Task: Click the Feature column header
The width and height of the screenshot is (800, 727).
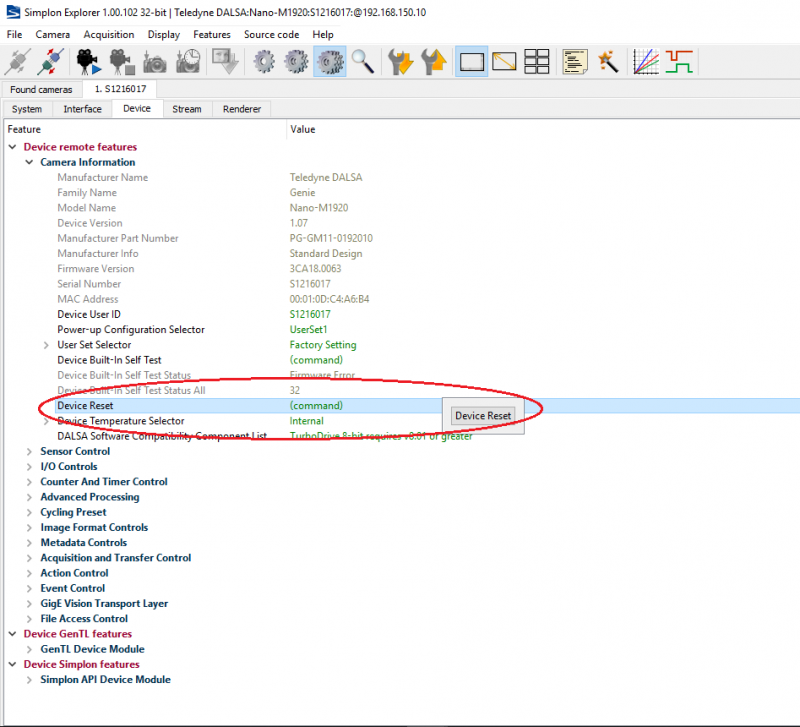Action: (x=145, y=130)
